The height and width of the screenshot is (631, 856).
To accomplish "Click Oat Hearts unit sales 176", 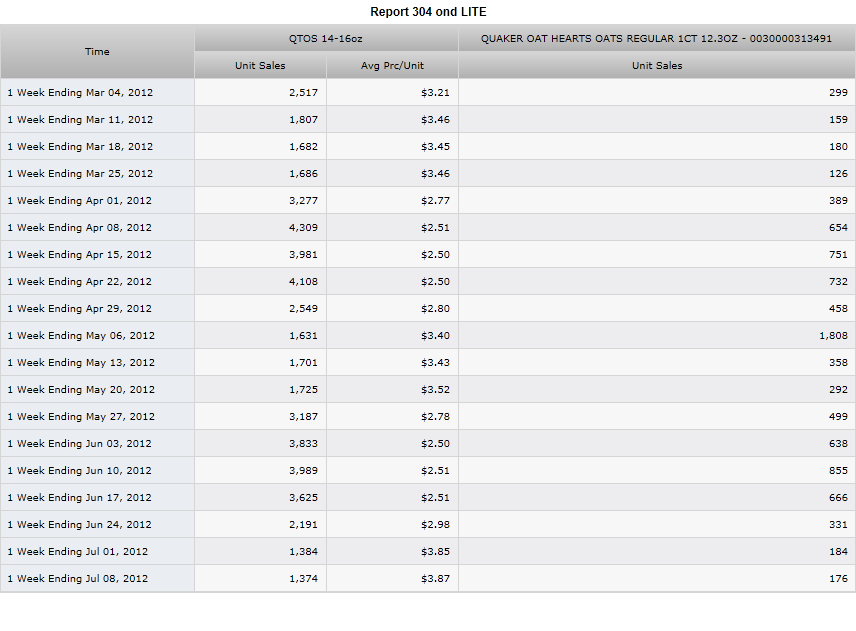I will point(839,579).
